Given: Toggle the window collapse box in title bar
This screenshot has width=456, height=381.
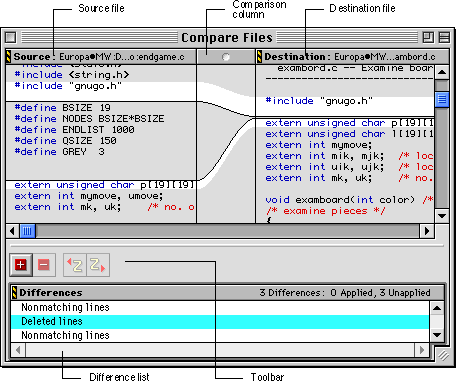Looking at the screenshot, I should tap(444, 37).
